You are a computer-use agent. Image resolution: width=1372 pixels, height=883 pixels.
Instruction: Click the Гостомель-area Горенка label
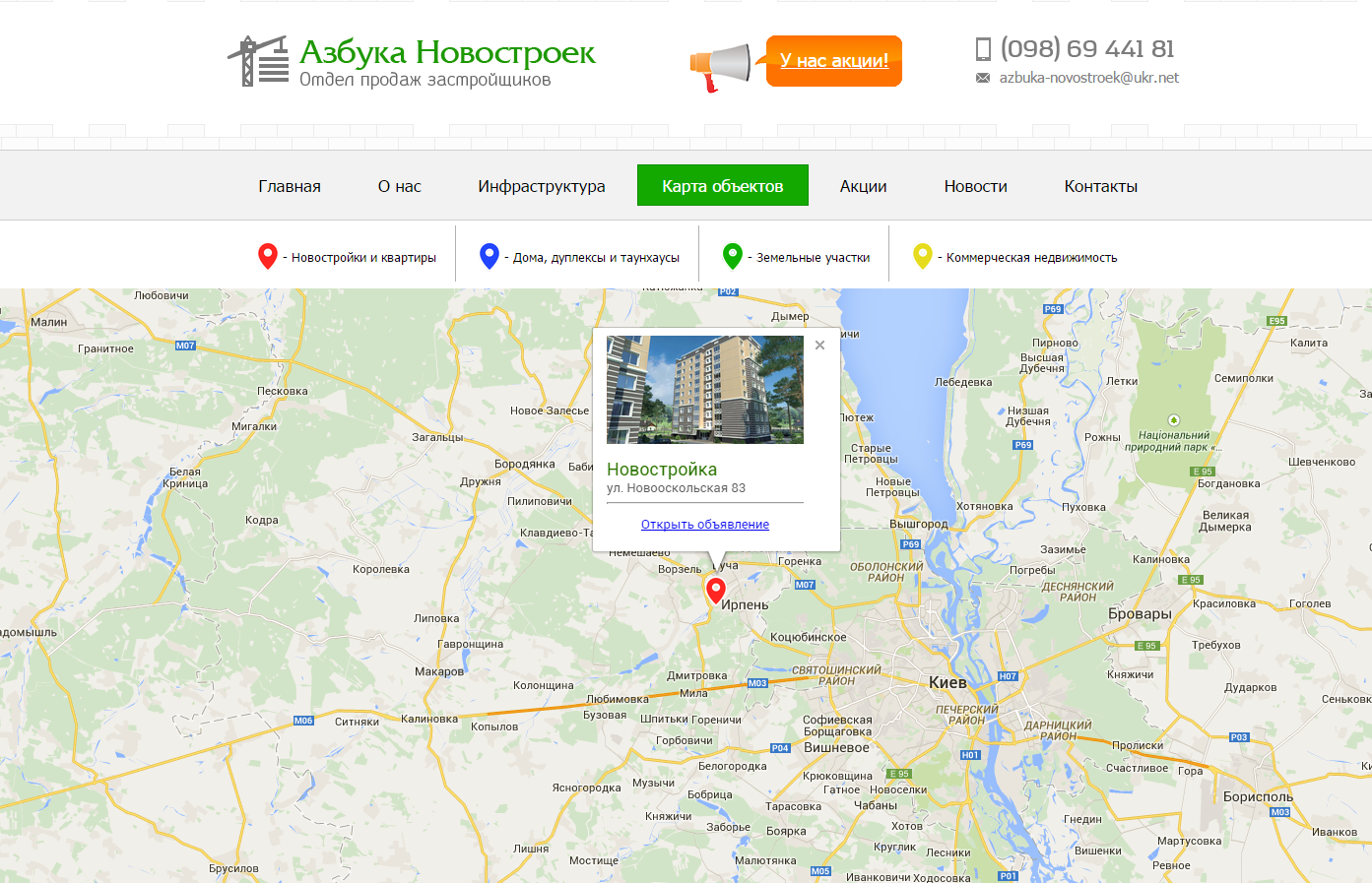click(x=800, y=561)
